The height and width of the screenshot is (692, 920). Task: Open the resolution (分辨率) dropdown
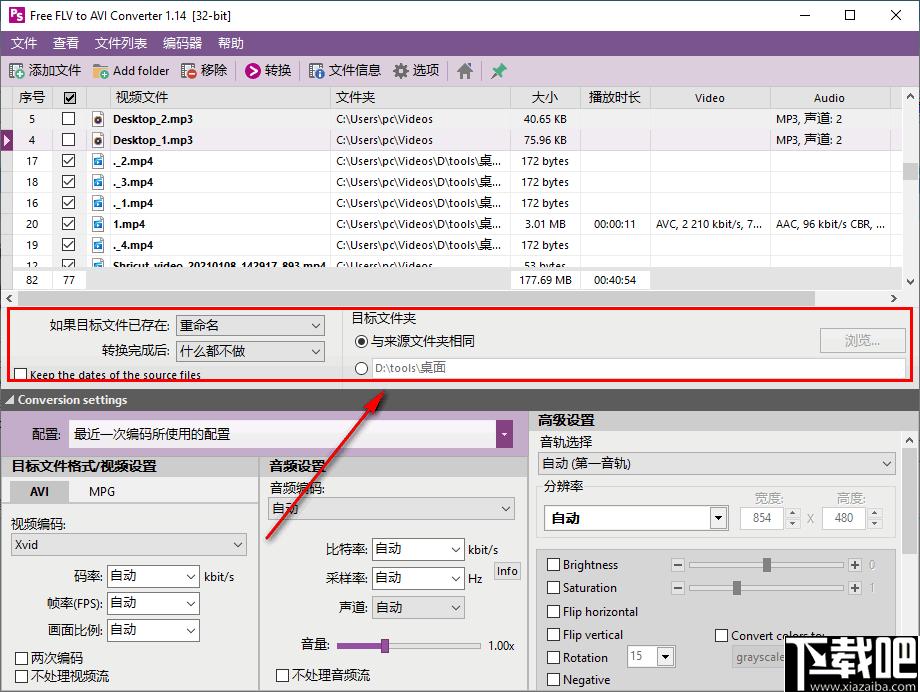click(636, 518)
